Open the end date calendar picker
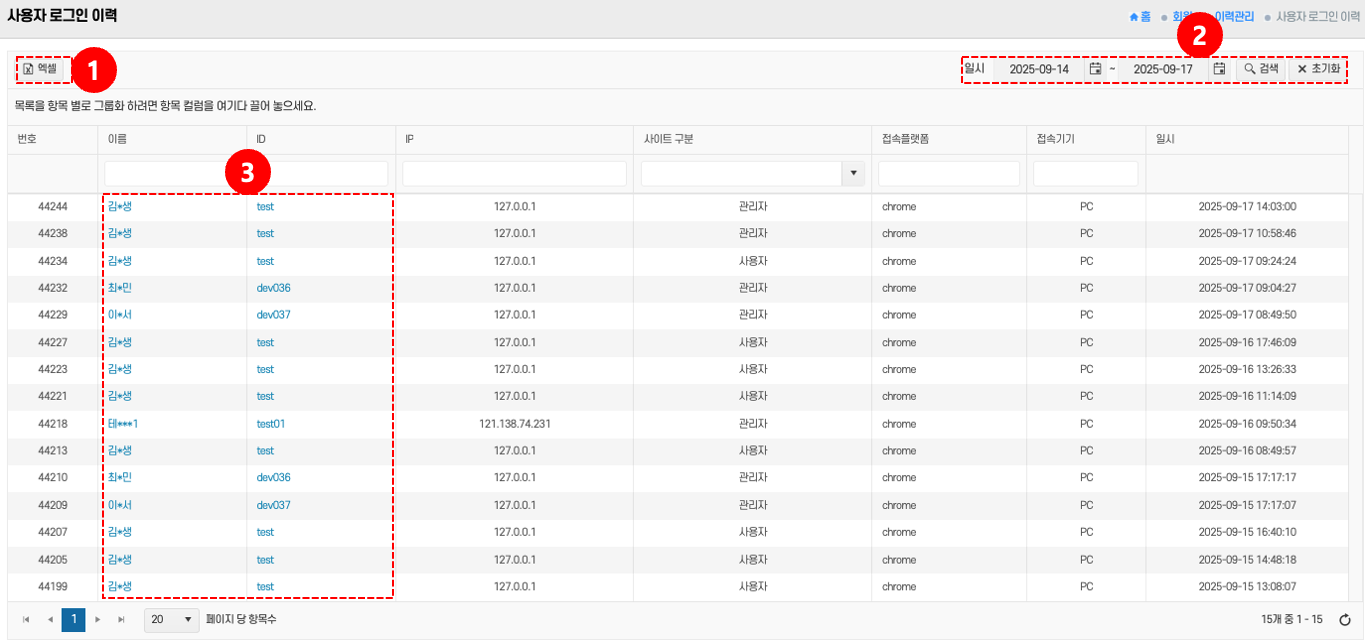Viewport: 1365px width, 640px height. pyautogui.click(x=1219, y=69)
